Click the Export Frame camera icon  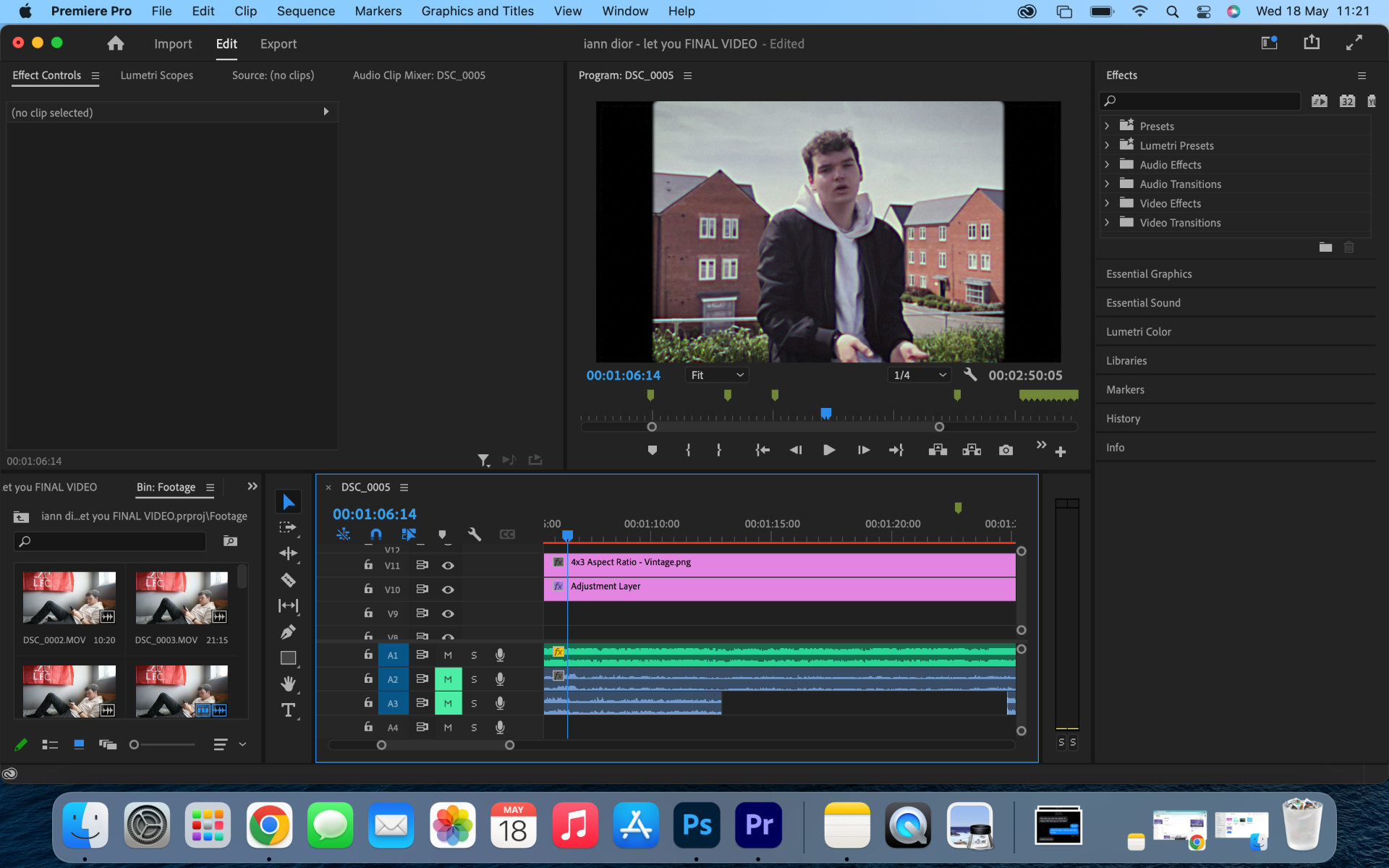1006,450
